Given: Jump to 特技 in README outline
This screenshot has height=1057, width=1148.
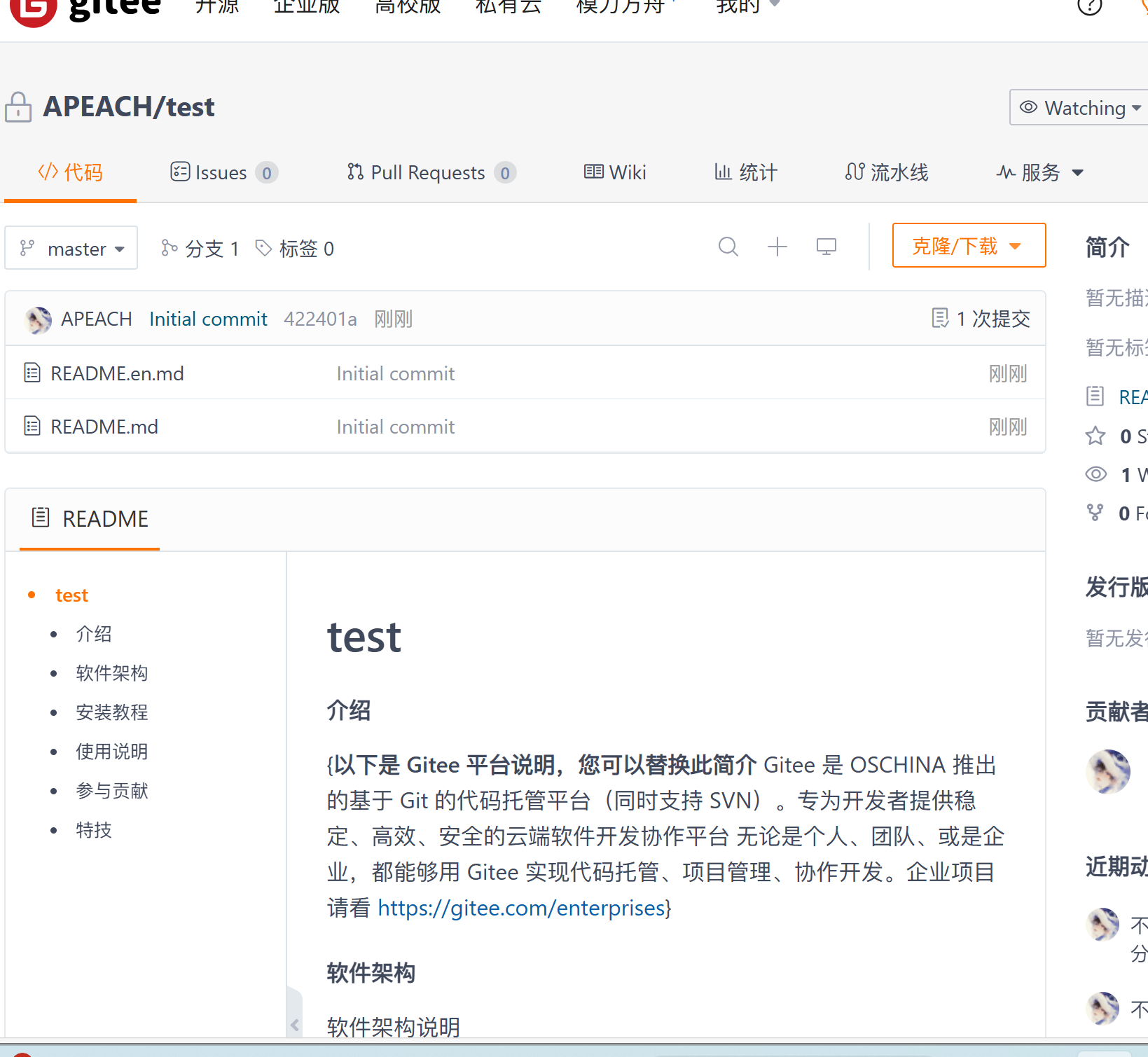Looking at the screenshot, I should coord(94,830).
